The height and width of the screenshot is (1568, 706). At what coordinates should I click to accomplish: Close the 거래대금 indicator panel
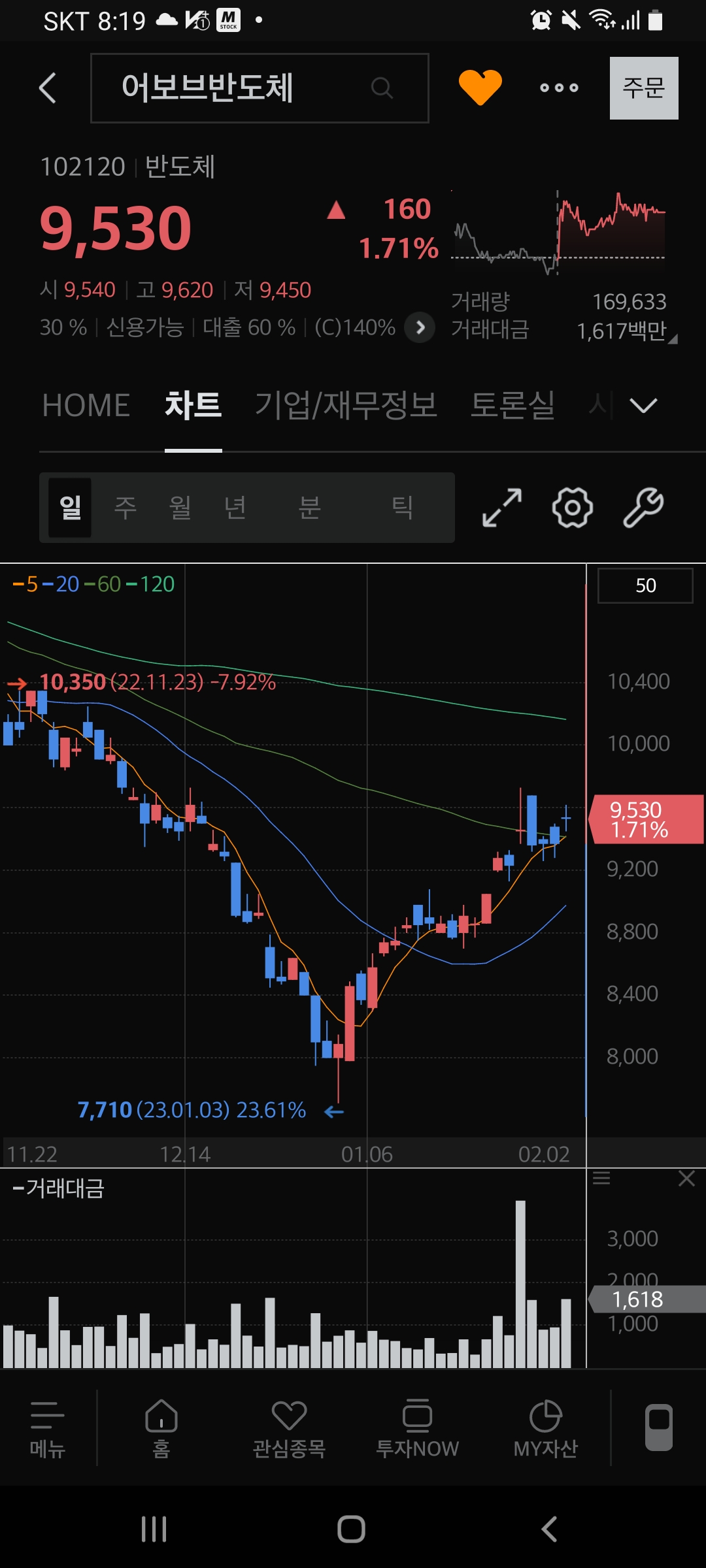pyautogui.click(x=686, y=1179)
